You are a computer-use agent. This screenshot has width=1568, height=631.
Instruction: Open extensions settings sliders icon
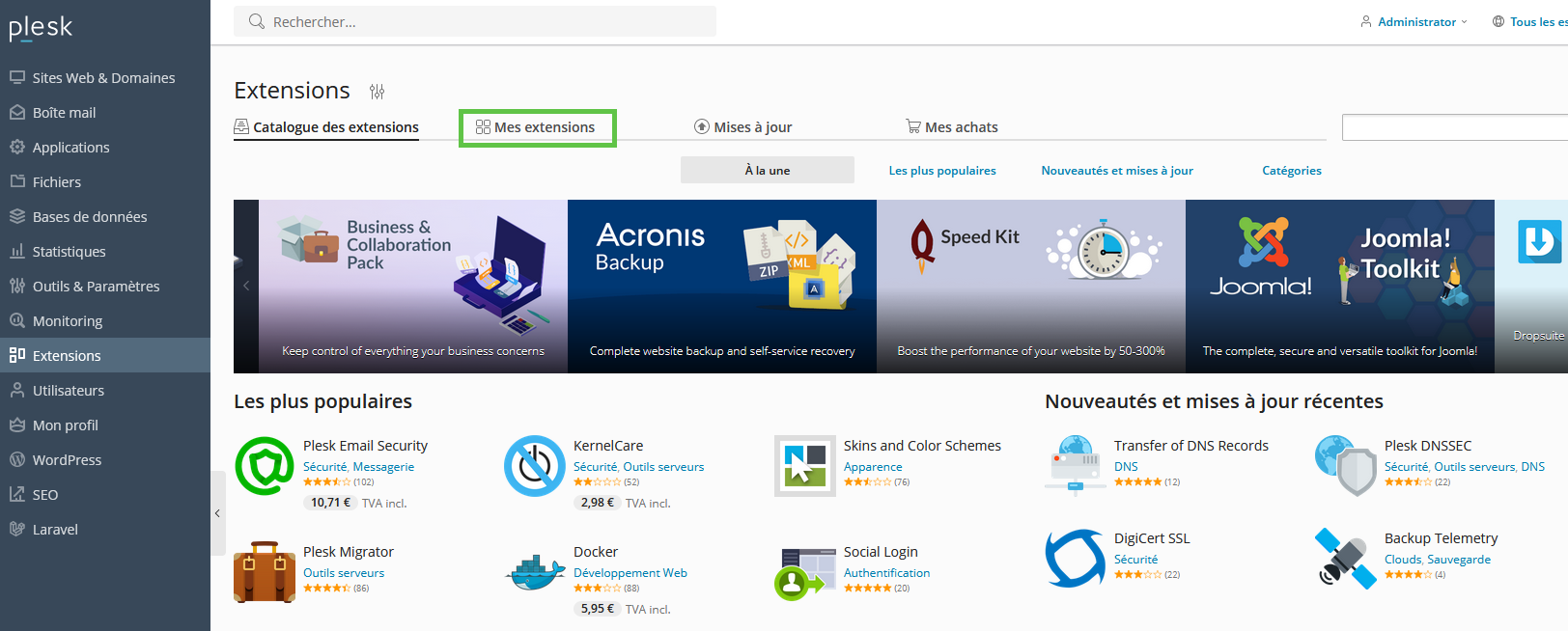pyautogui.click(x=377, y=92)
